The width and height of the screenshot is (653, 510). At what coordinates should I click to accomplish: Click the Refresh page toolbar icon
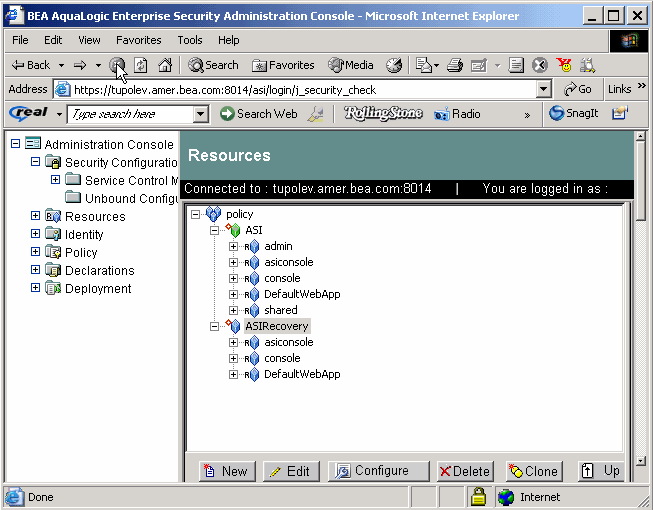pyautogui.click(x=140, y=65)
